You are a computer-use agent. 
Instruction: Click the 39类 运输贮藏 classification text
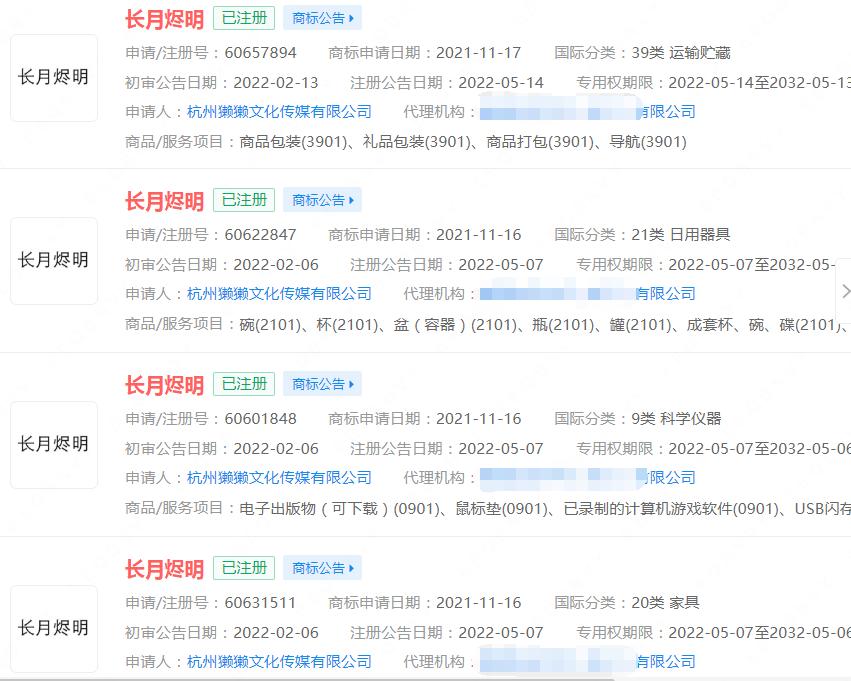coord(681,53)
